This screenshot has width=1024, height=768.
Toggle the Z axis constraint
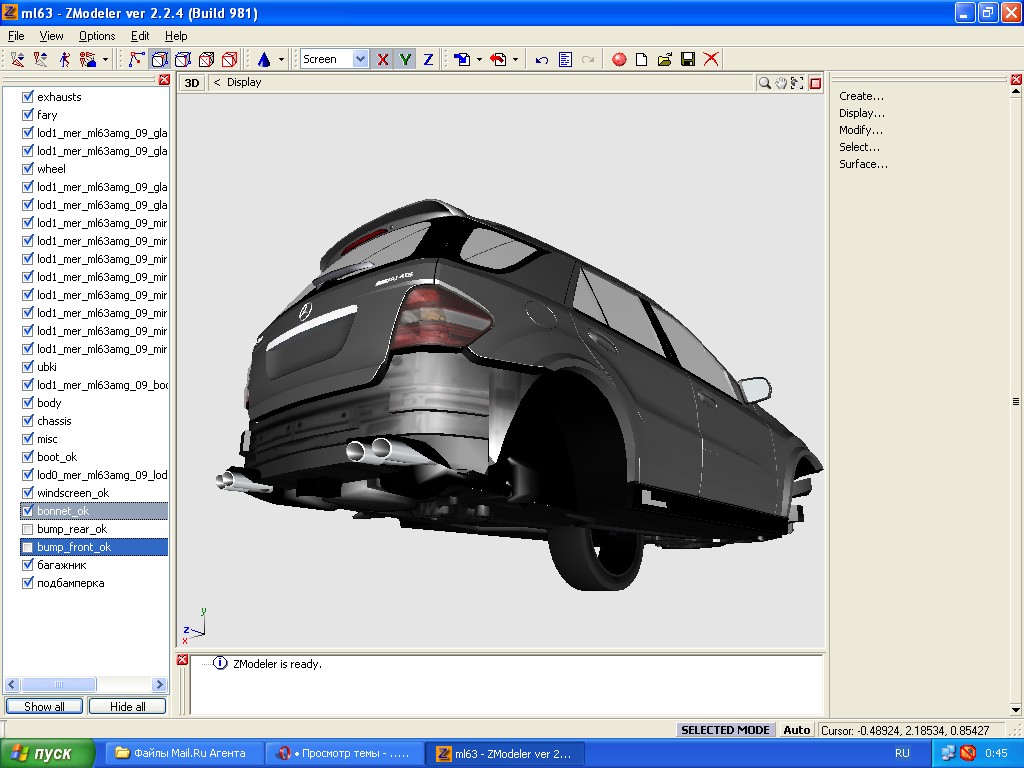[x=428, y=59]
